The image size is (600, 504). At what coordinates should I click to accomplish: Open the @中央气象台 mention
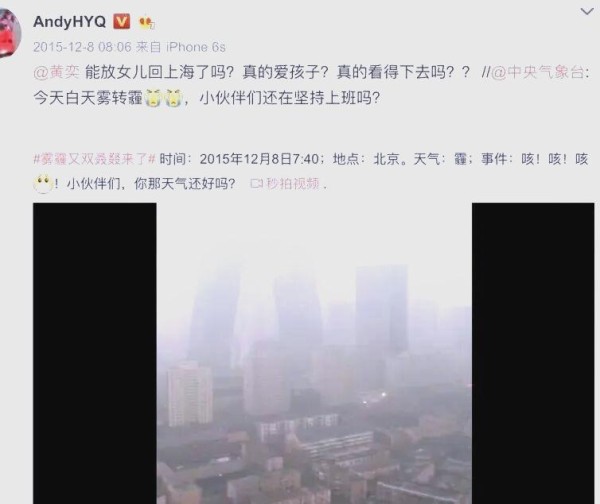pos(537,72)
